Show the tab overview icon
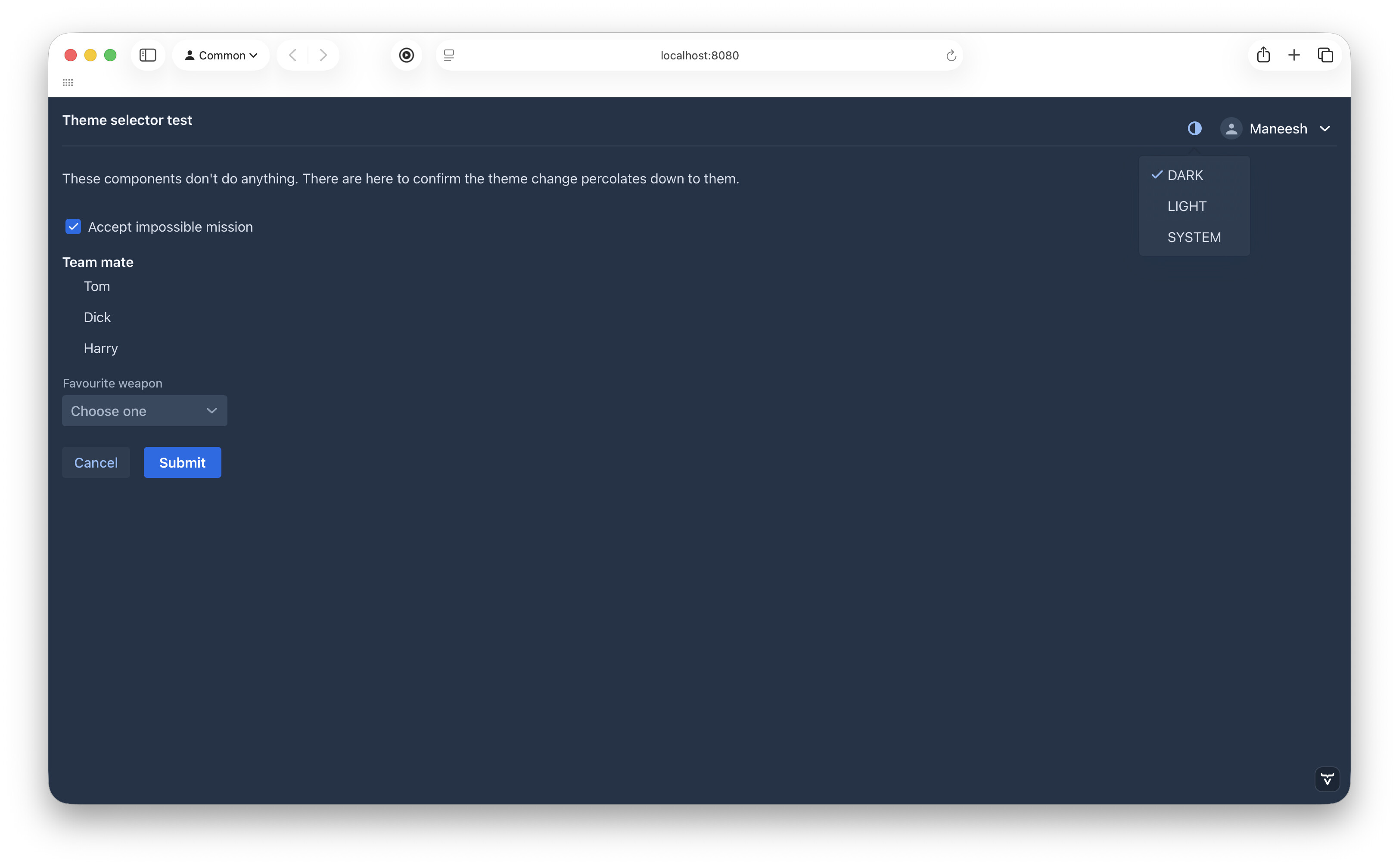 pos(1325,55)
